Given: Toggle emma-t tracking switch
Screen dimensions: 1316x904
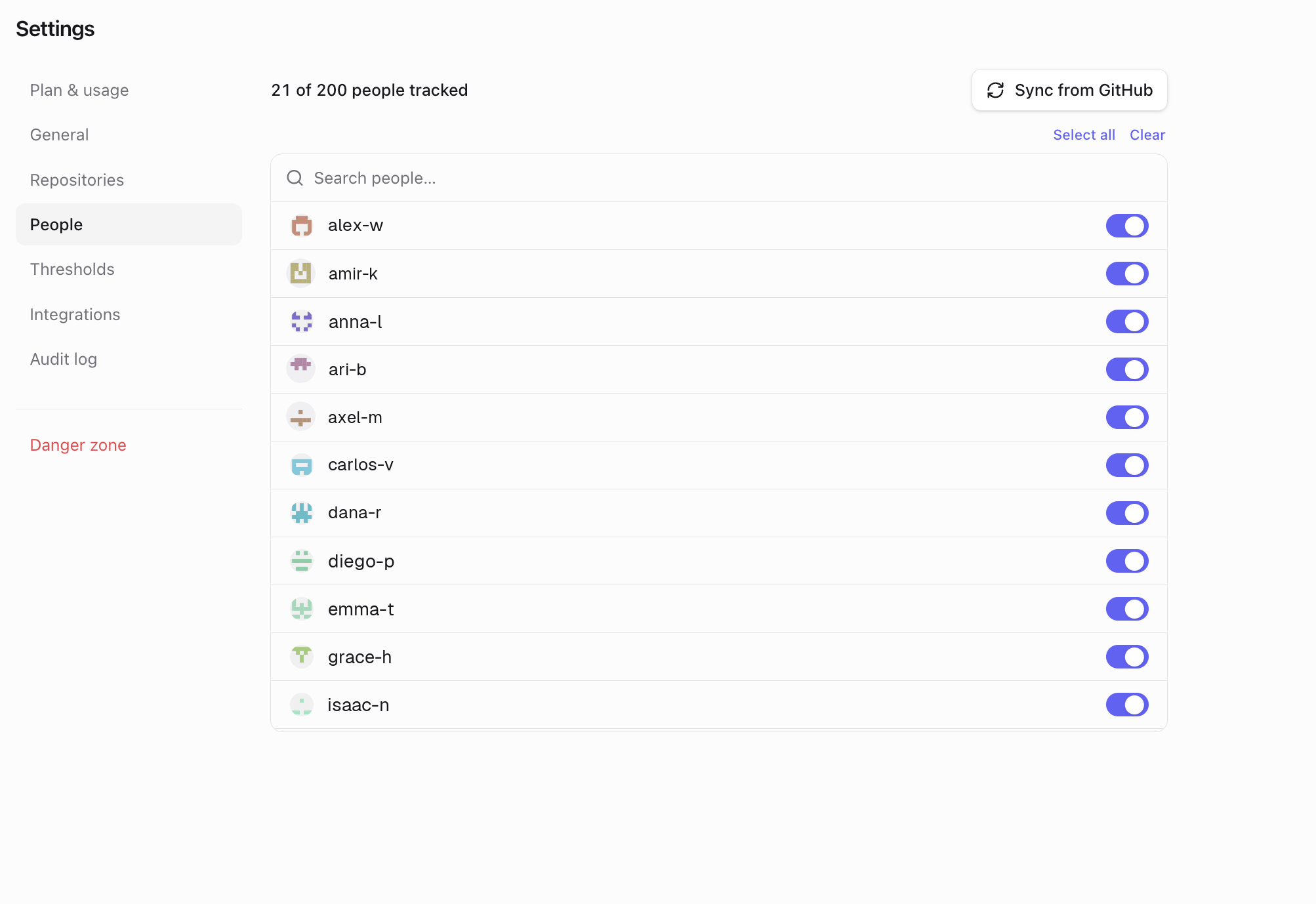Looking at the screenshot, I should 1127,609.
